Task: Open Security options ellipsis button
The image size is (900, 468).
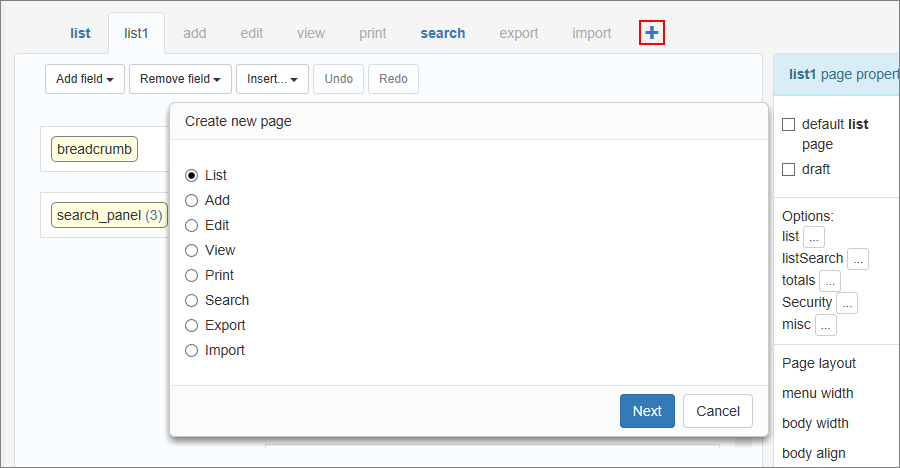Action: tap(847, 303)
